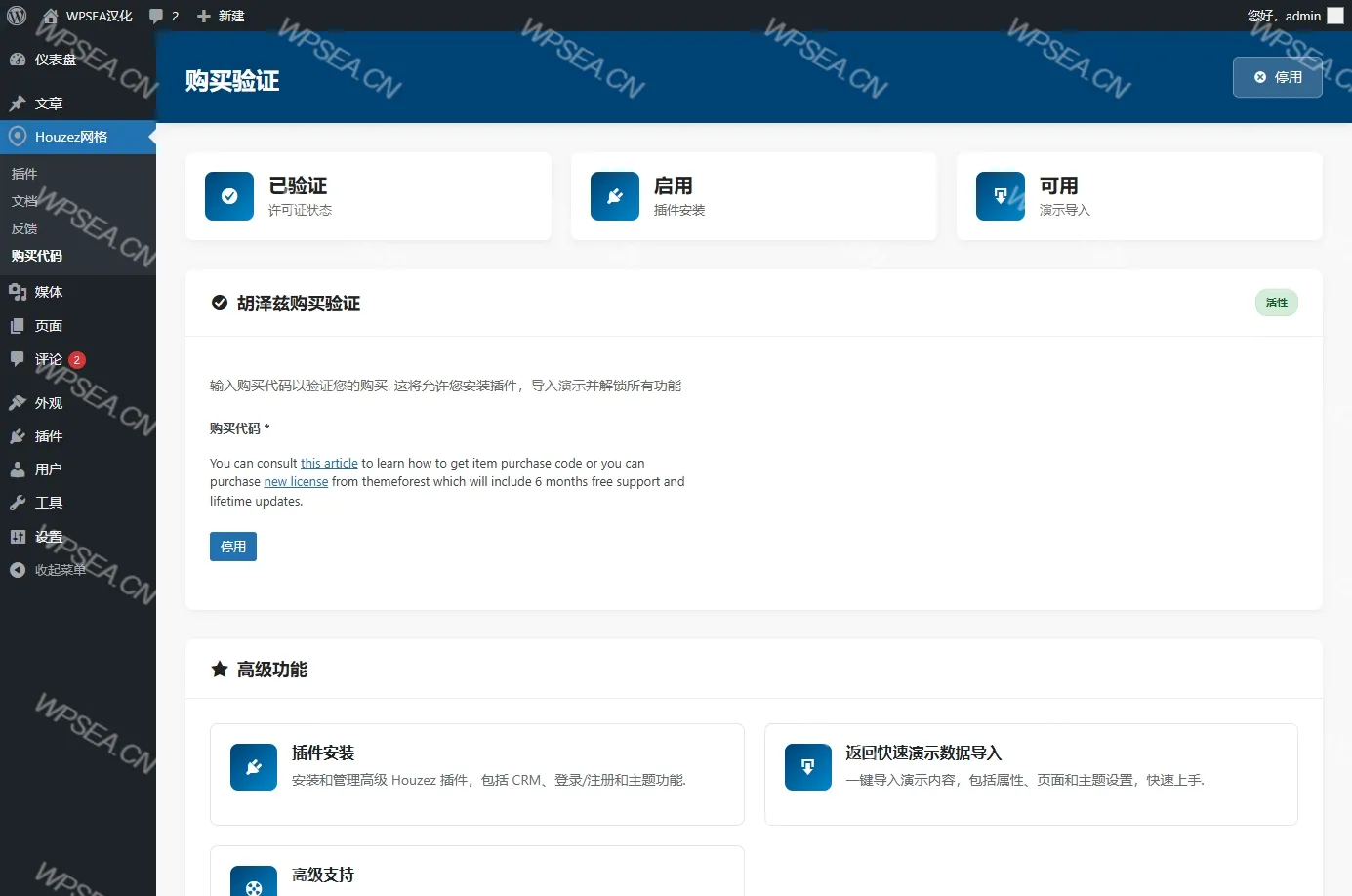Open the 高级支持 card title
This screenshot has width=1352, height=896.
coord(323,875)
